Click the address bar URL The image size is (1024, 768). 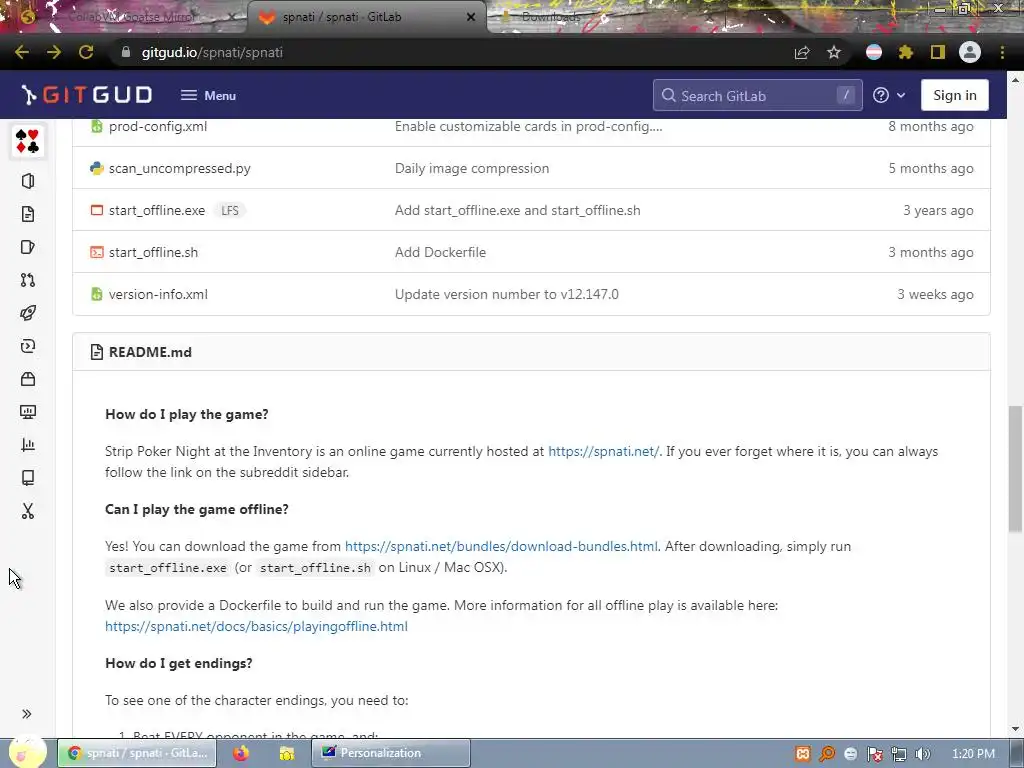coord(212,52)
